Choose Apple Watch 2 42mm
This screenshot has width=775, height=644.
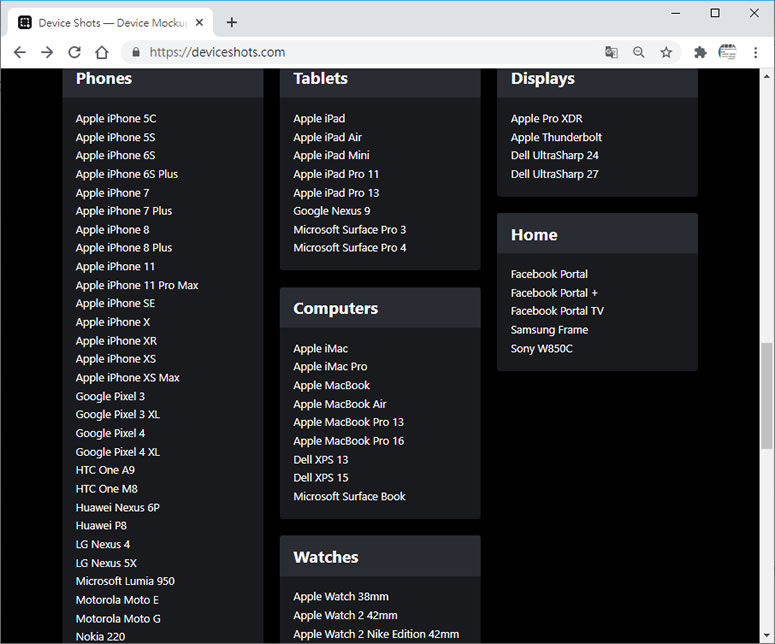(x=345, y=615)
